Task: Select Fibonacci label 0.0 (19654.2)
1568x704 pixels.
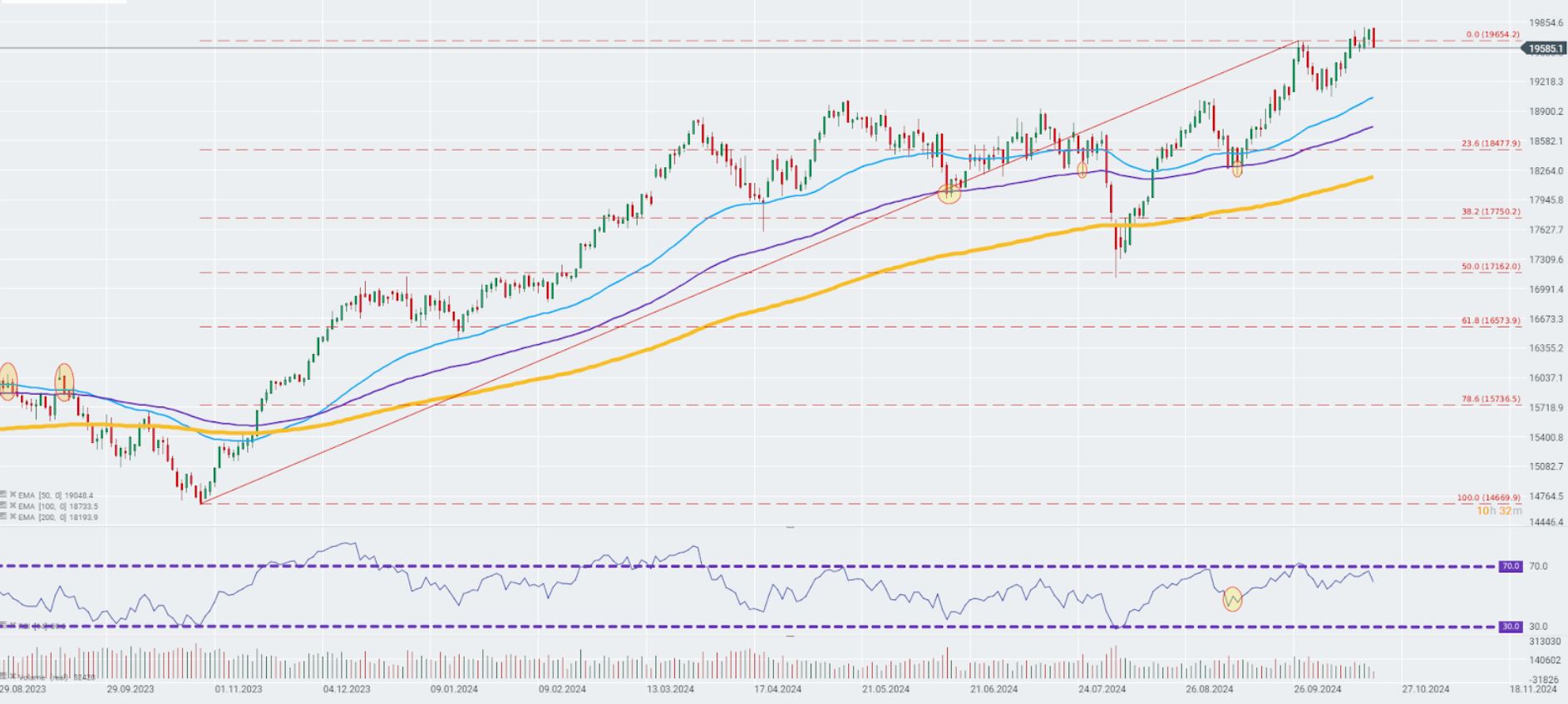Action: [x=1492, y=35]
